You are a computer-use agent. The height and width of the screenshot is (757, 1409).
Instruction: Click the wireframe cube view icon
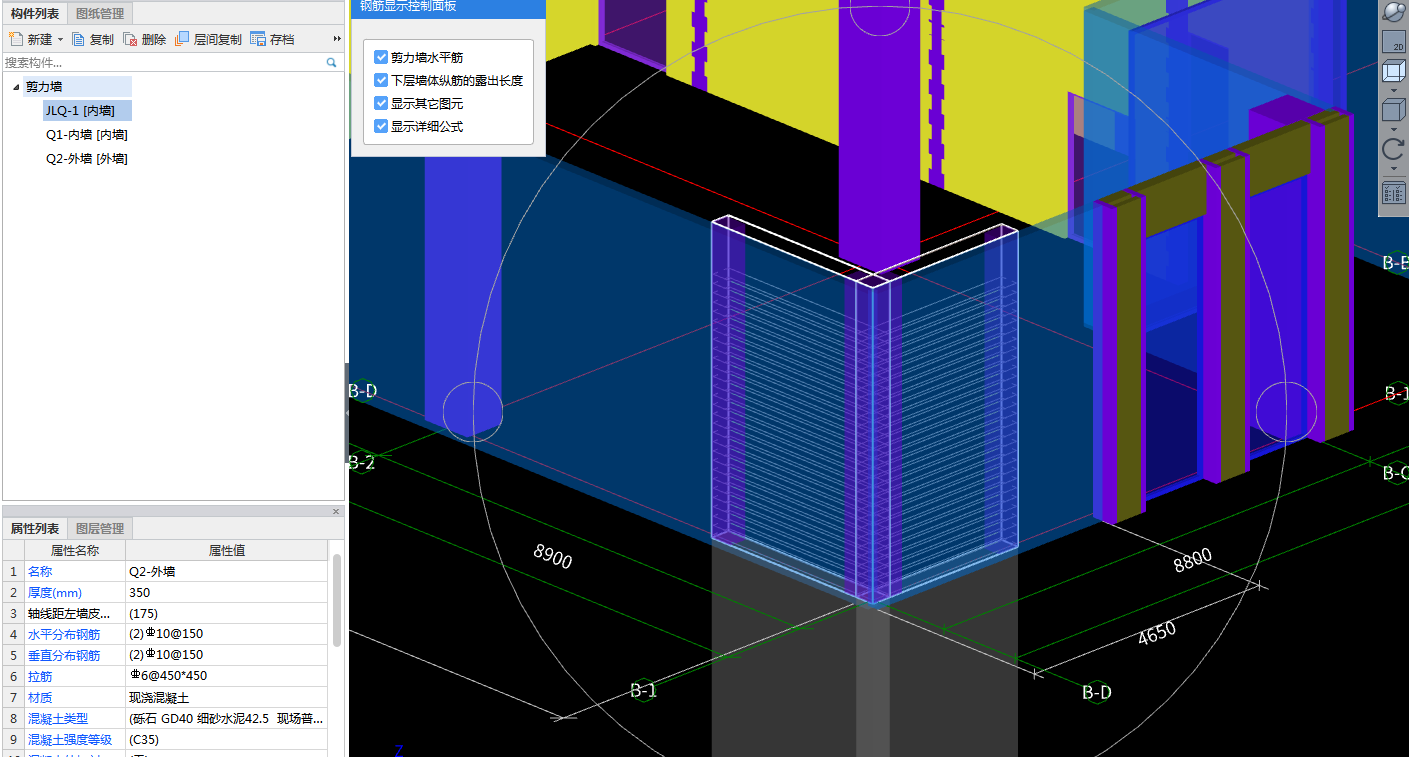click(1393, 72)
